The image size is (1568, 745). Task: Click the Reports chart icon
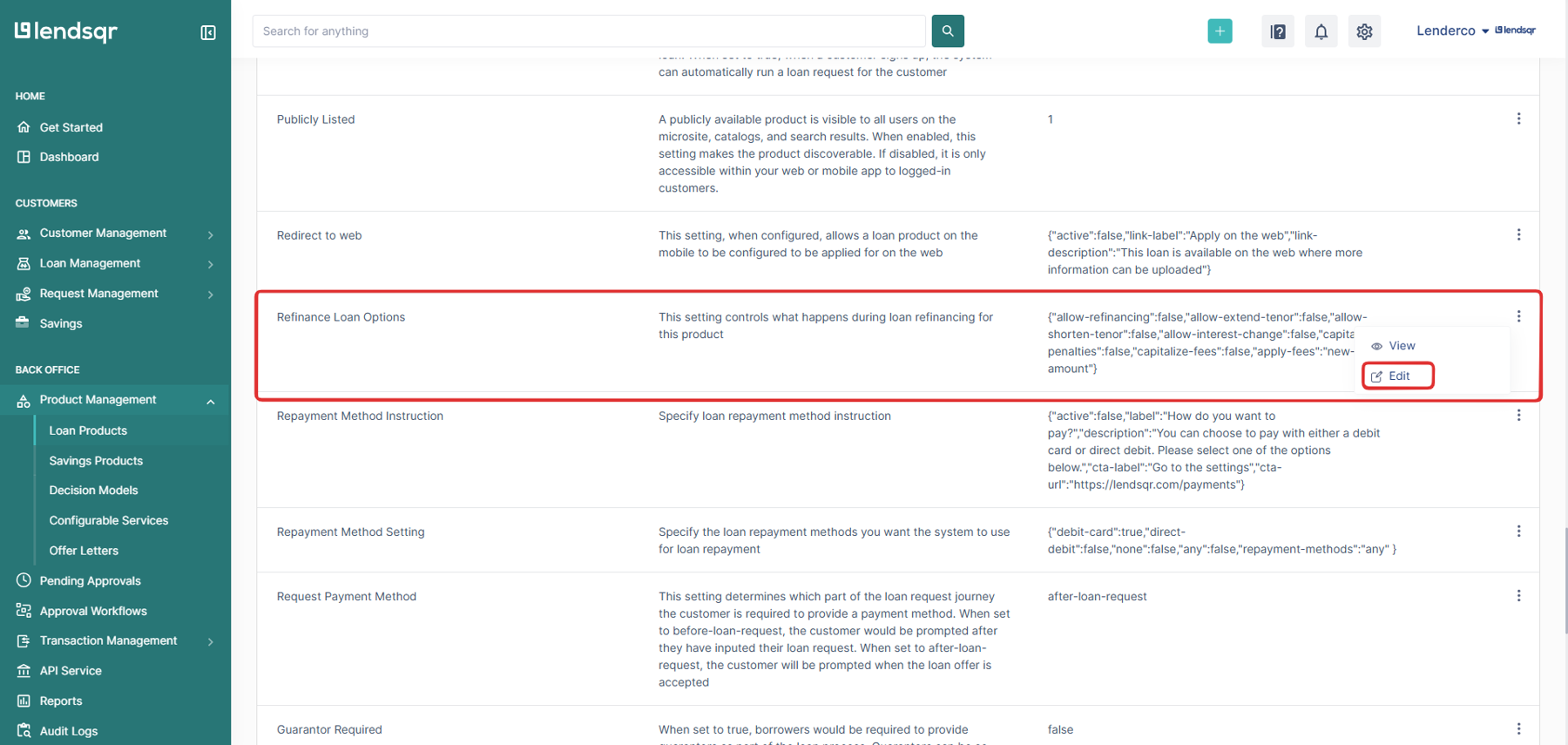24,701
